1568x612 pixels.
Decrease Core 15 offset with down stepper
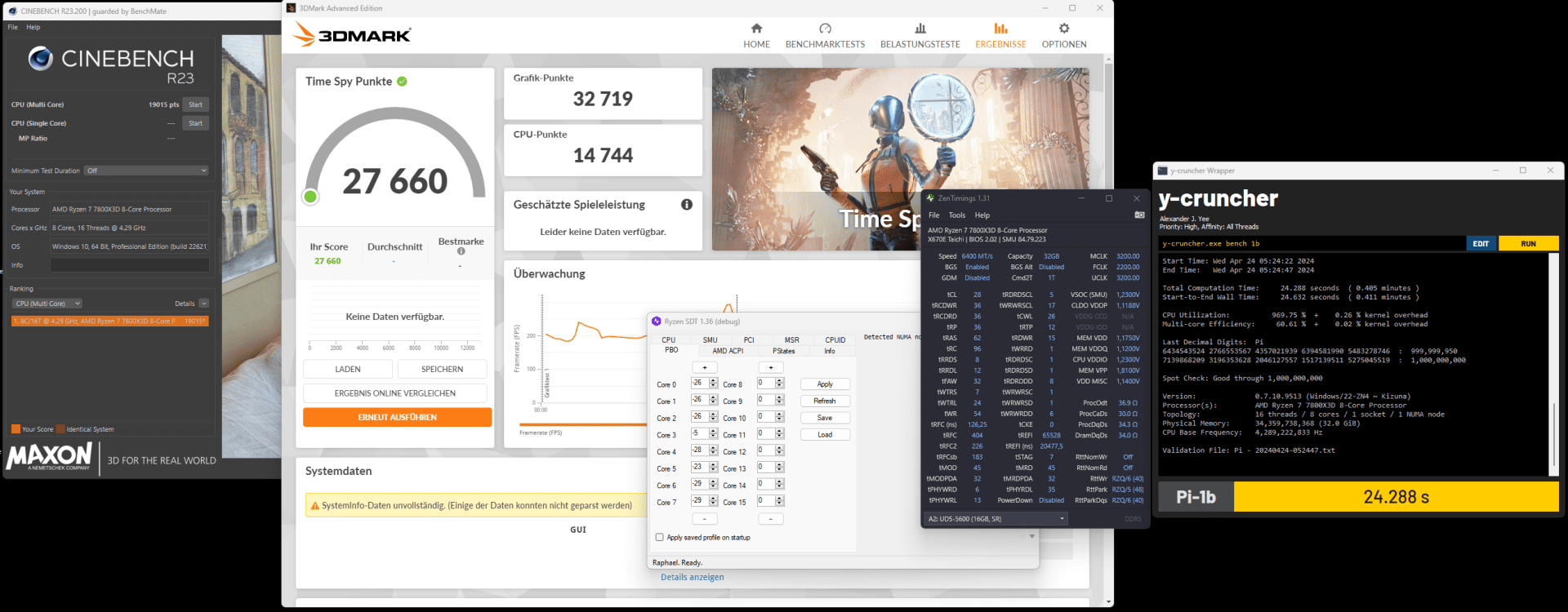[x=780, y=503]
